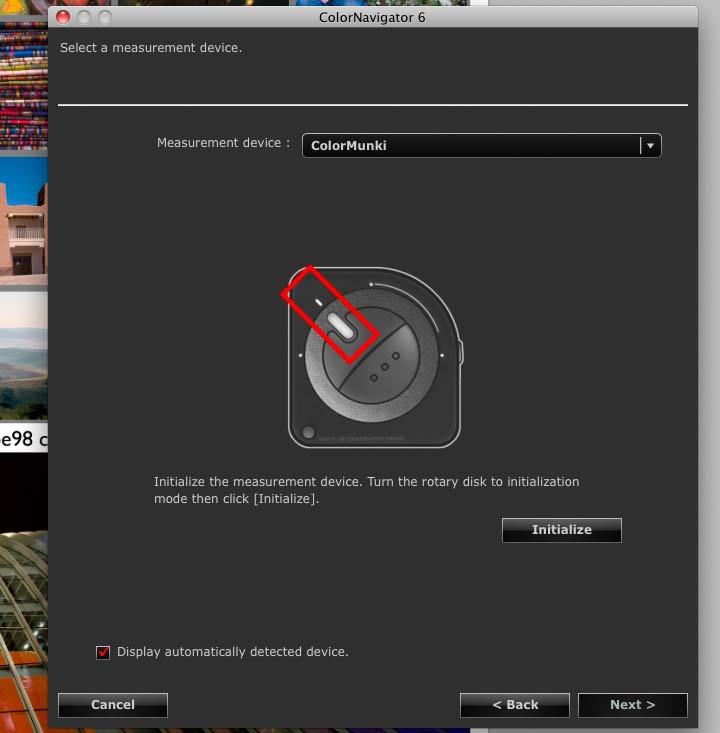Click the ColorNavigator 6 window title
Screen dimensions: 720x733
(372, 18)
